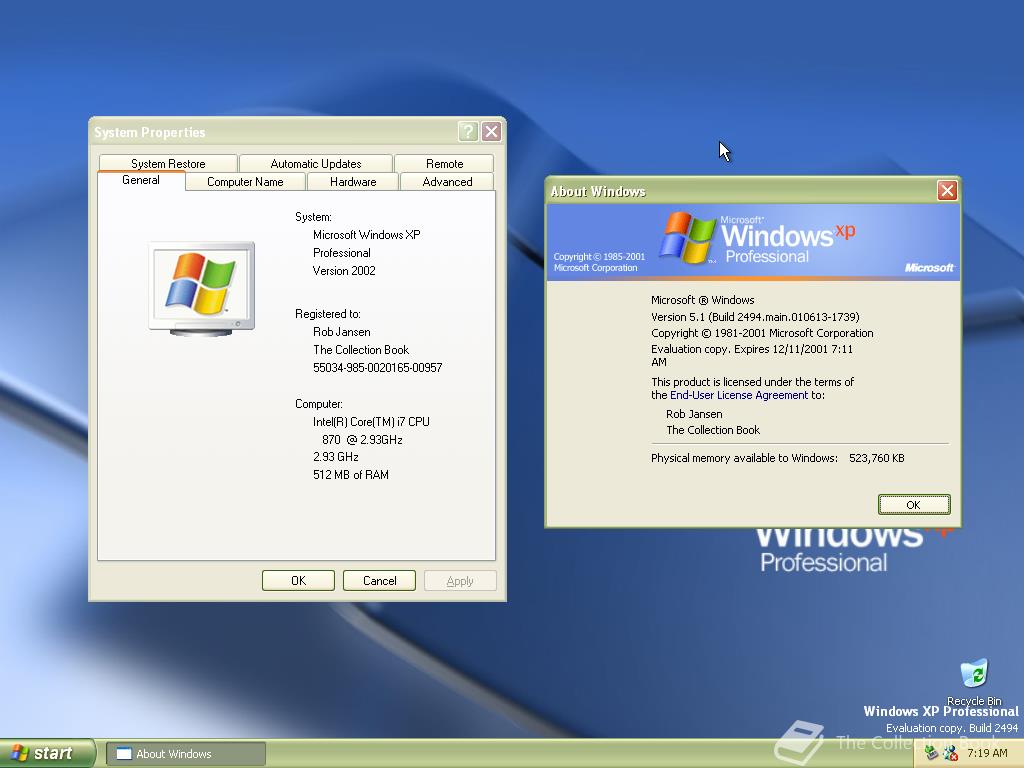Click the 'Microsoft ® Windows' line
Screen dimensions: 1024x768
703,300
